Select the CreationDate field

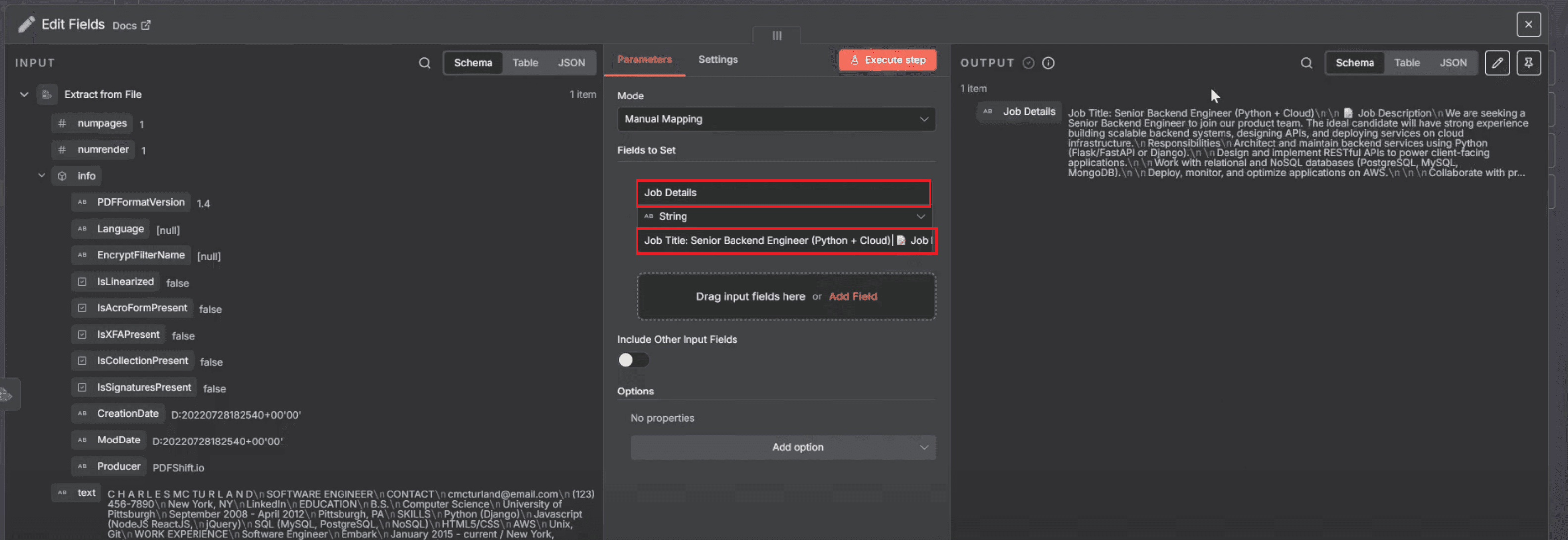[118, 414]
